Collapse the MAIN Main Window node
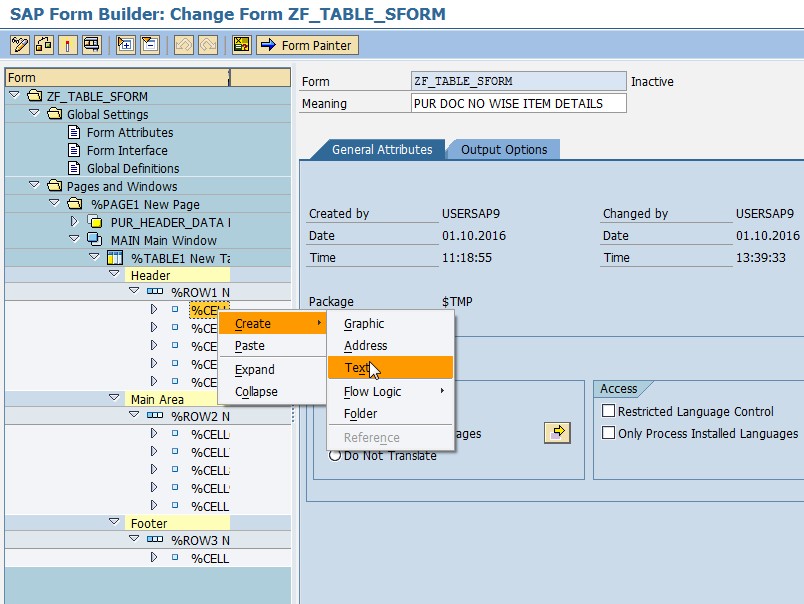This screenshot has width=804, height=604. coord(74,239)
